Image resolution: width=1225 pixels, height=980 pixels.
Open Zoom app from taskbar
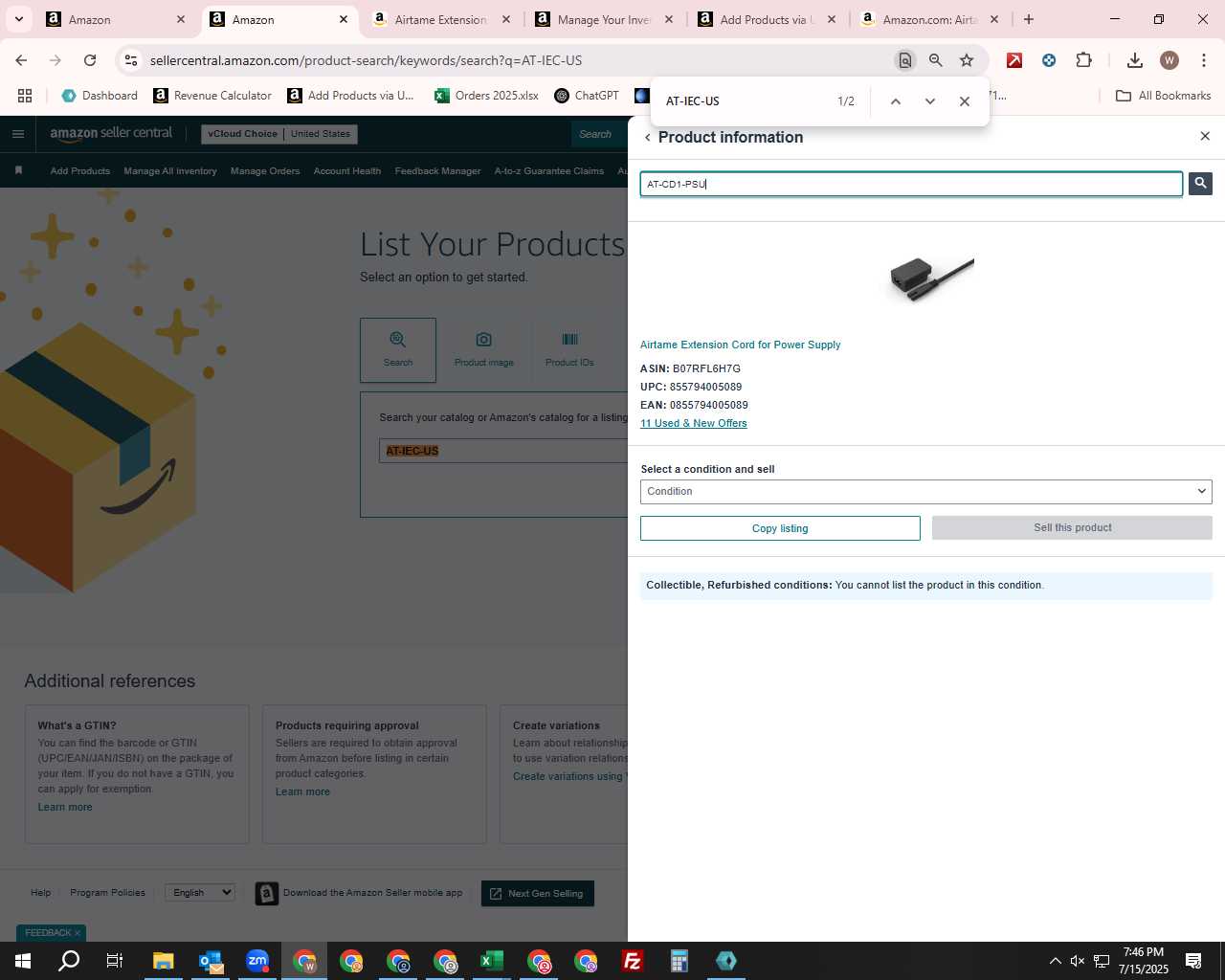[257, 961]
